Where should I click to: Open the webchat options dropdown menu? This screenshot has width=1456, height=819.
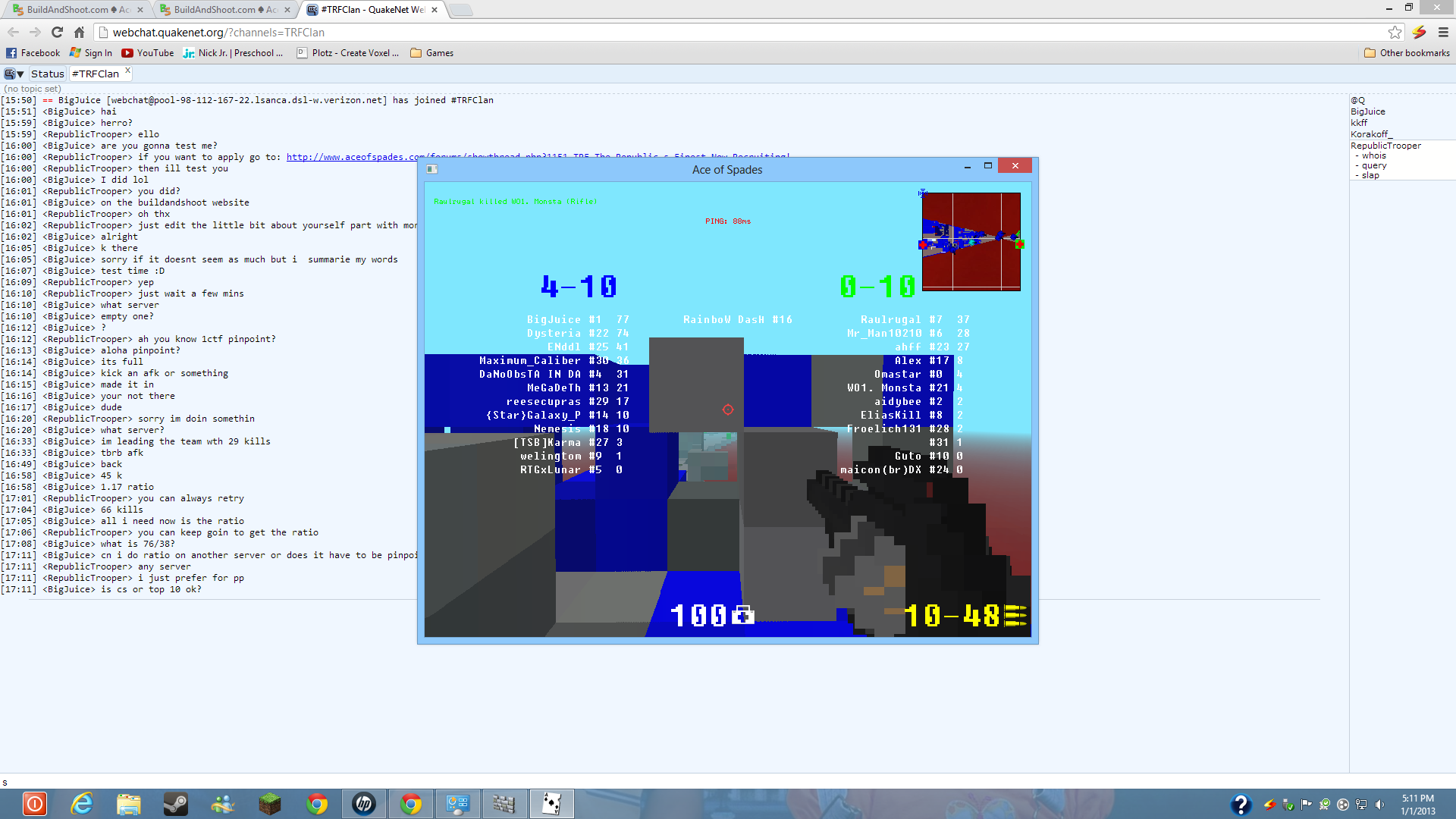coord(14,74)
